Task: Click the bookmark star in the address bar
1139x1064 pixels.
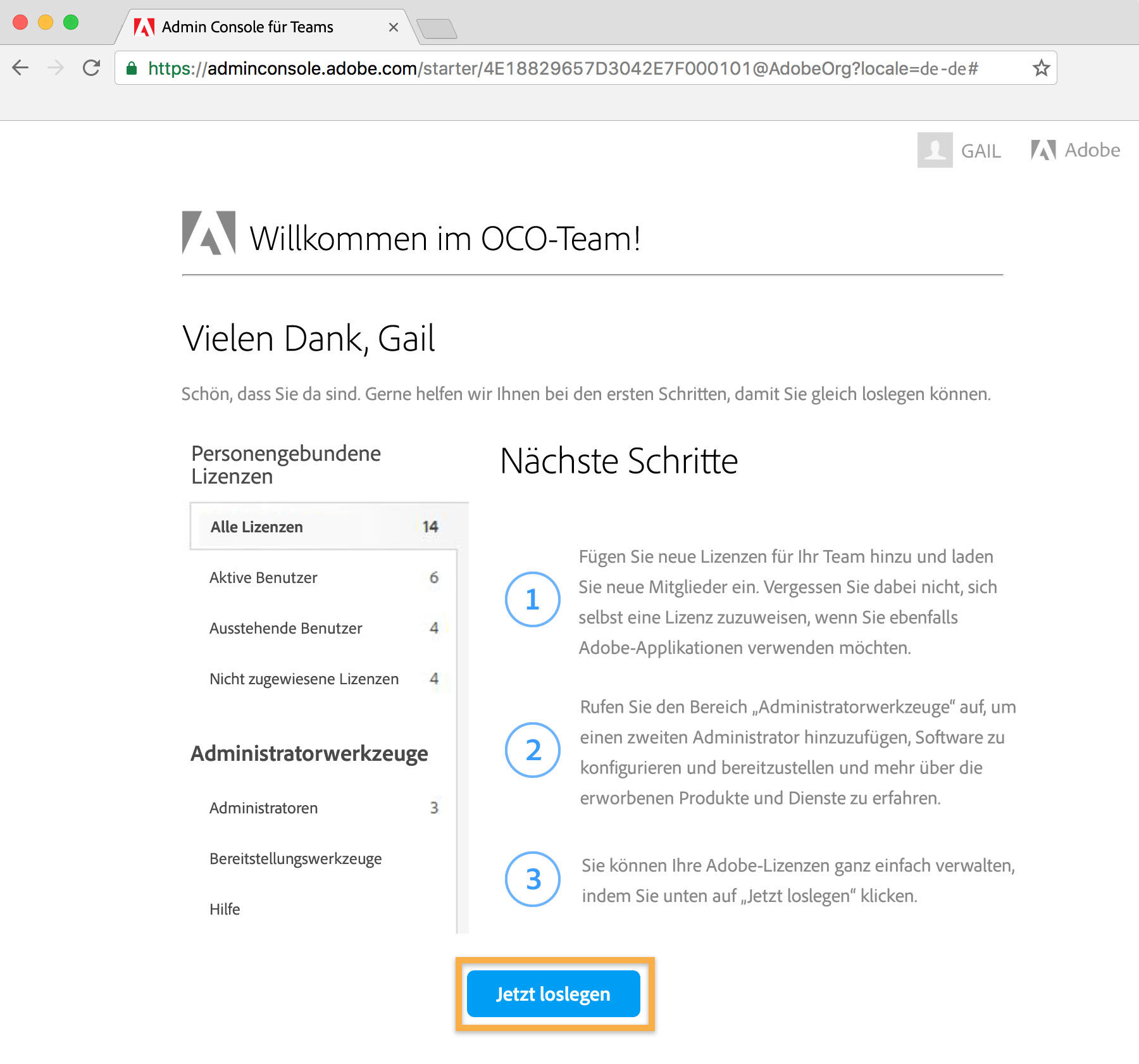Action: pos(1040,67)
